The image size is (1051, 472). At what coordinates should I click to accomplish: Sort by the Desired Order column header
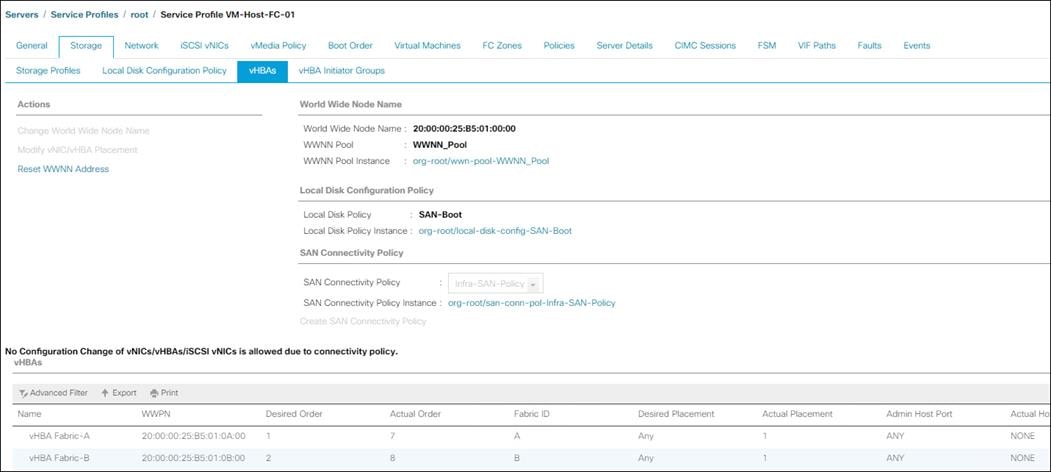[x=294, y=414]
